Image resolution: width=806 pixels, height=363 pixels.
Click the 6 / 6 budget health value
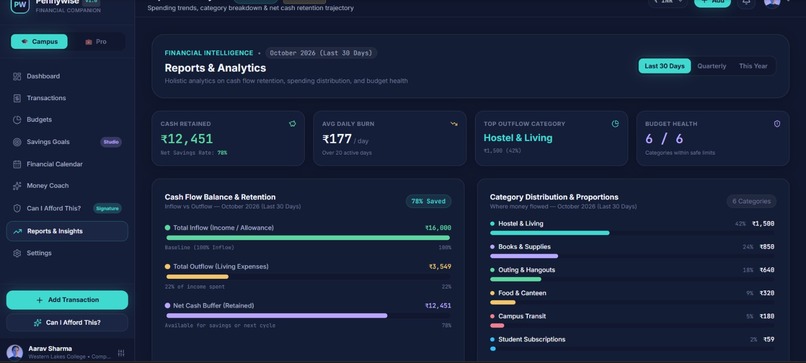pos(664,139)
